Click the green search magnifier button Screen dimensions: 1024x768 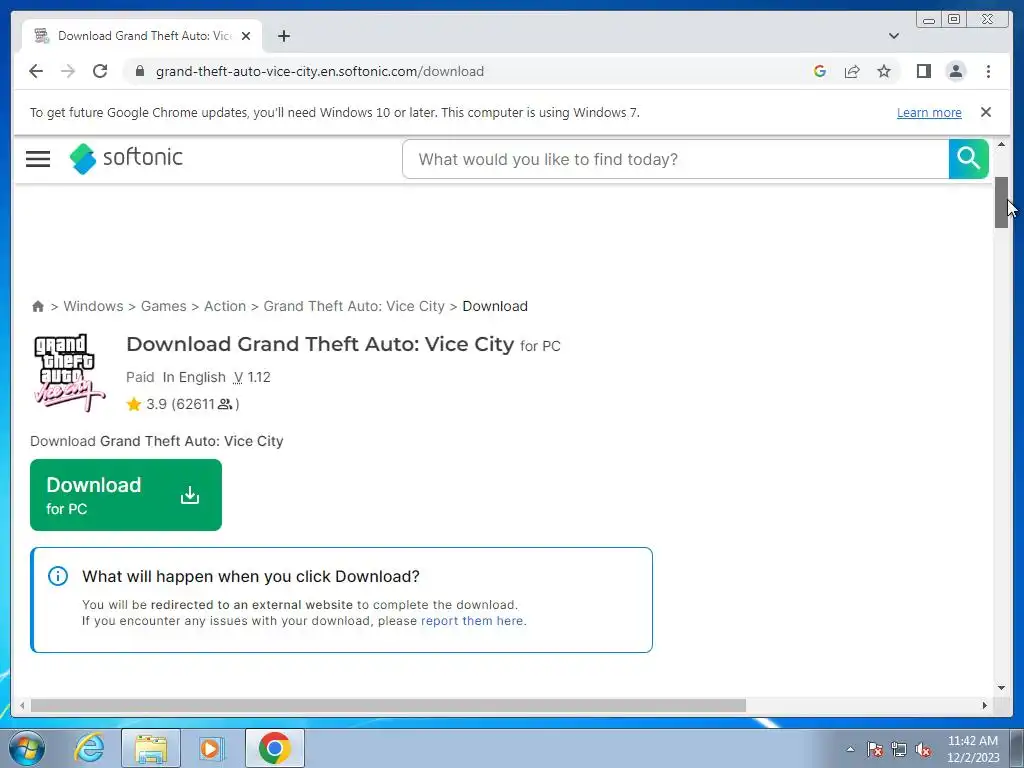coord(968,159)
